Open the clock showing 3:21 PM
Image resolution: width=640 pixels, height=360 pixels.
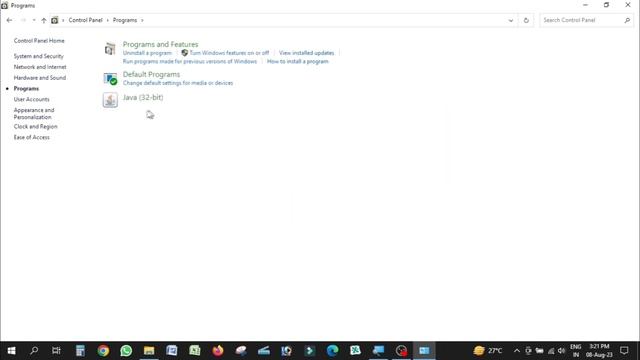[599, 351]
